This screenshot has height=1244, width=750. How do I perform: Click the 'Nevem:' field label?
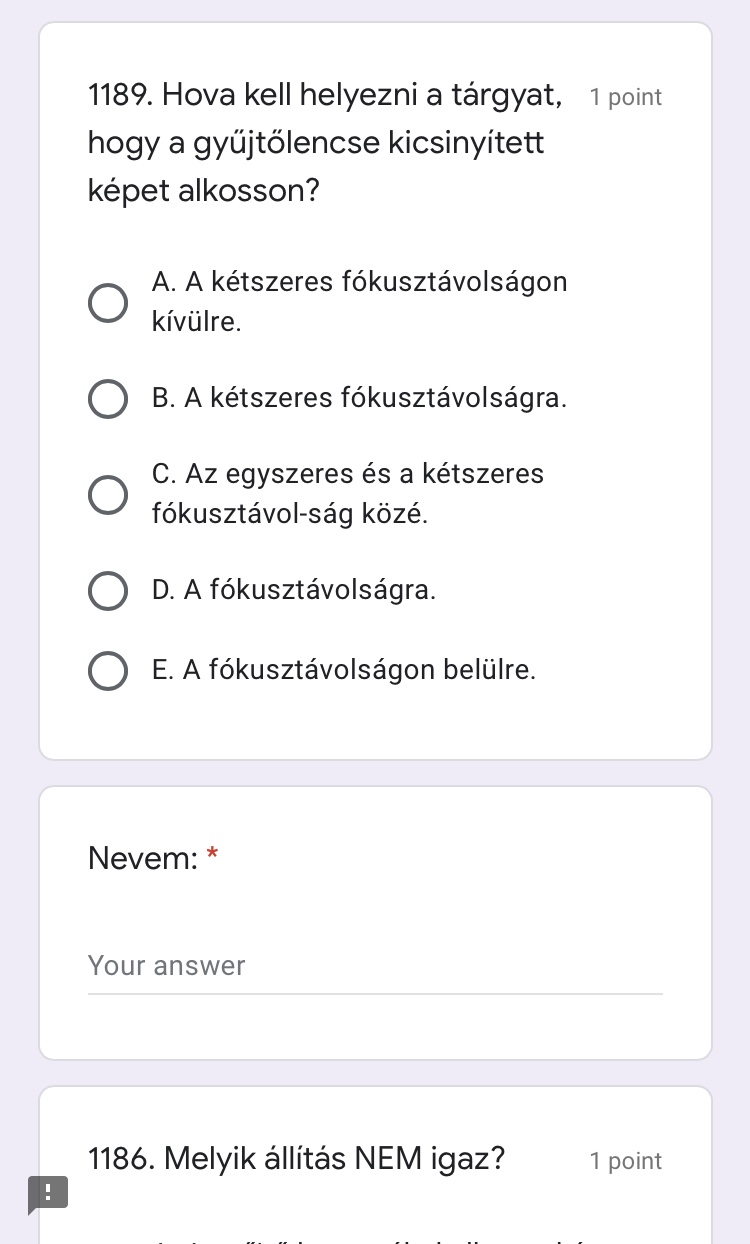[143, 858]
